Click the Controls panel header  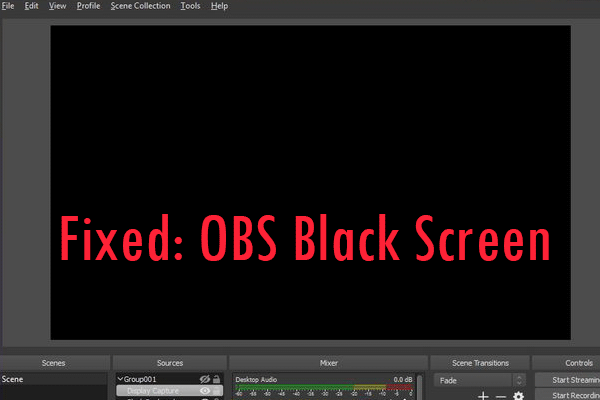tap(566, 363)
